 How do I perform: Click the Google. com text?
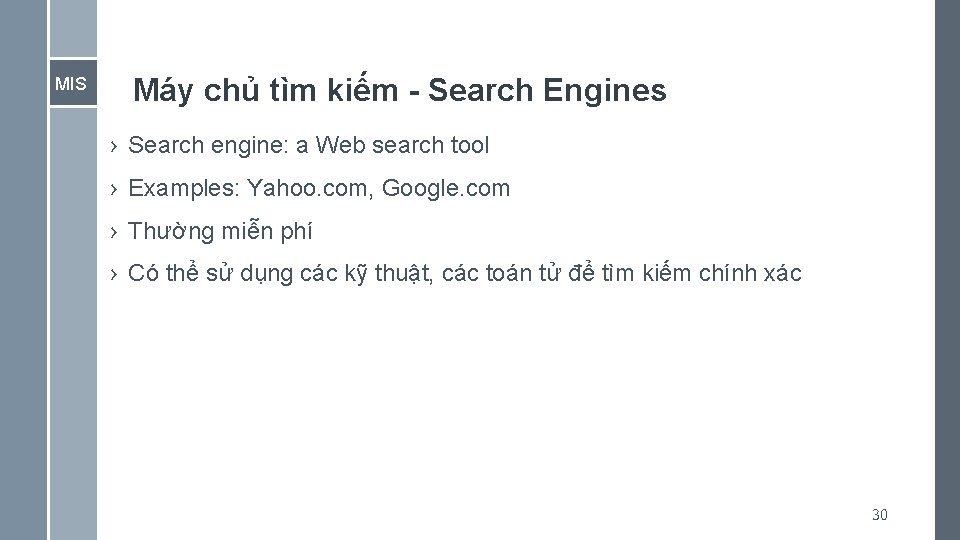pyautogui.click(x=446, y=188)
